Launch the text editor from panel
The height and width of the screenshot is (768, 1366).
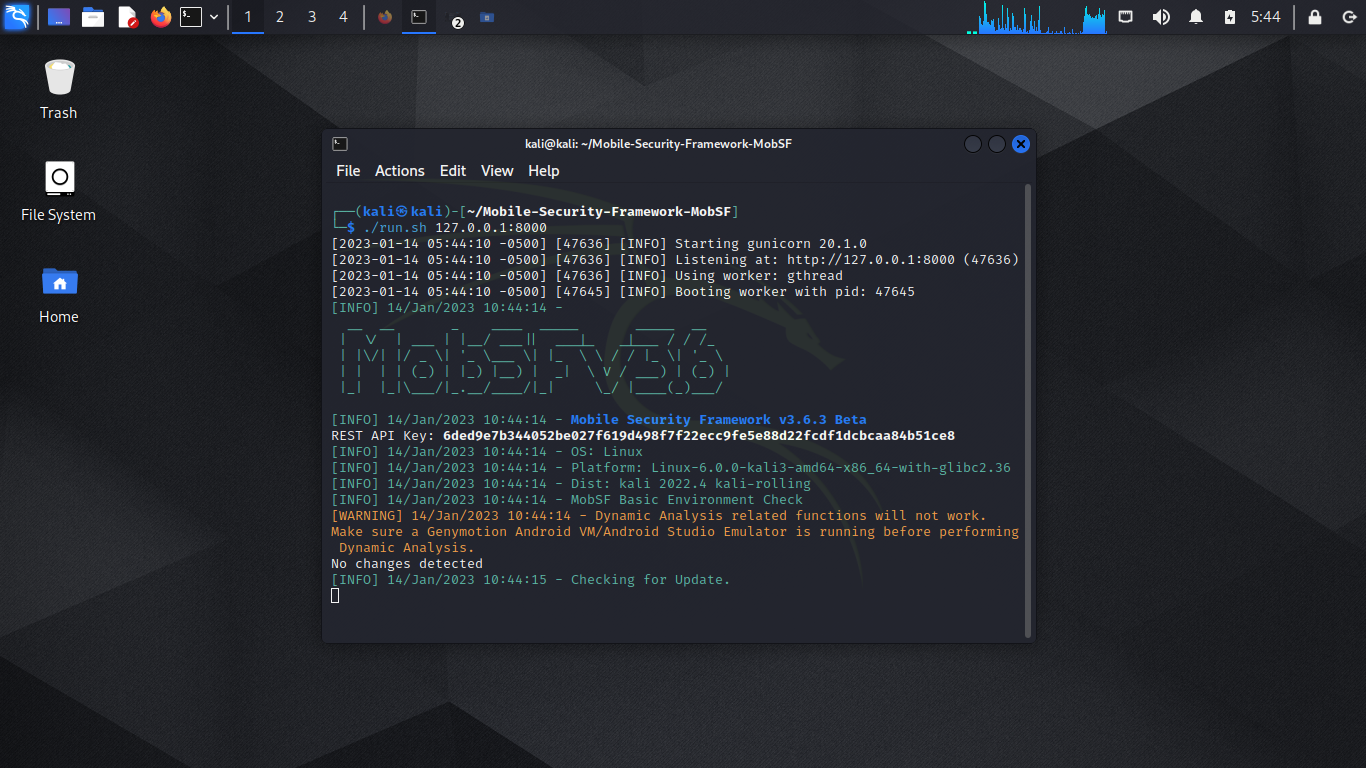pyautogui.click(x=127, y=17)
